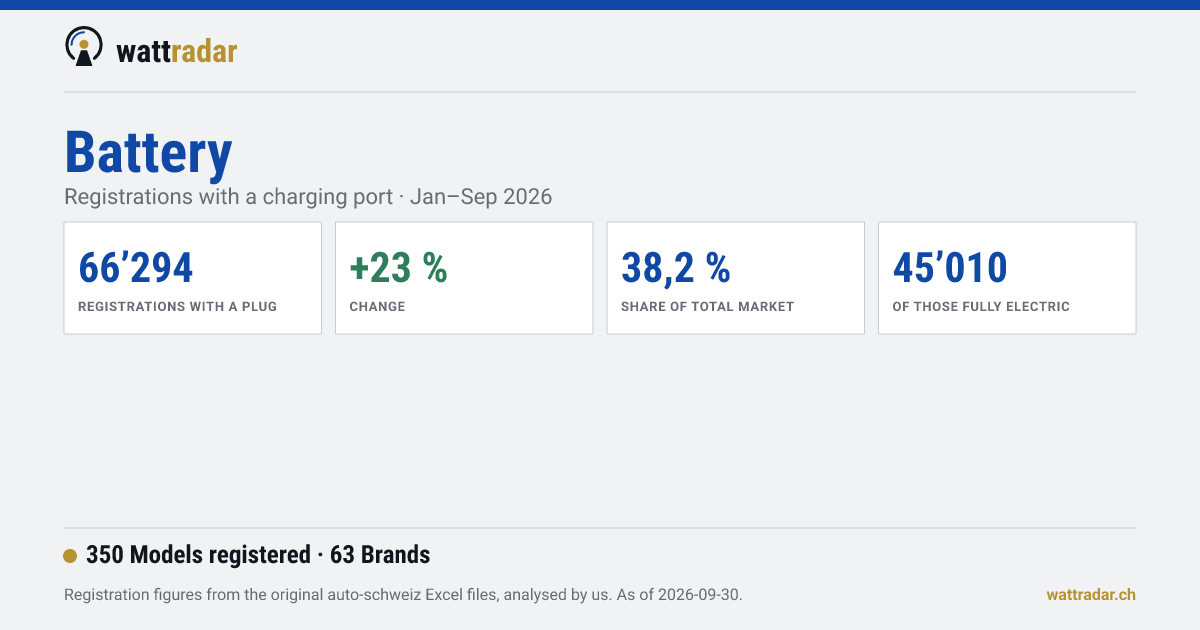1200x630 pixels.
Task: Click the 63 Brands text
Action: (380, 555)
